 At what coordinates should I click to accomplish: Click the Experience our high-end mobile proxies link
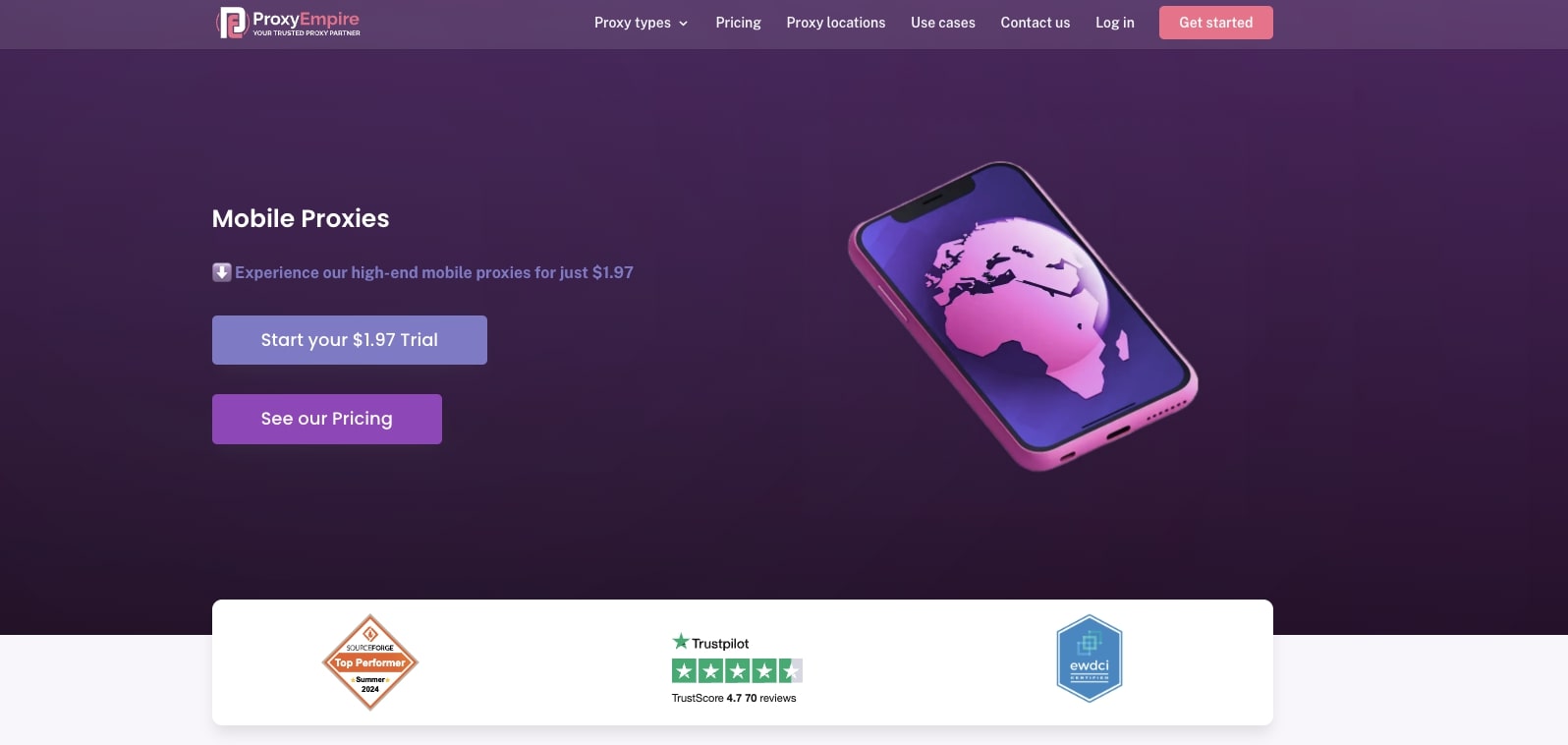click(434, 272)
